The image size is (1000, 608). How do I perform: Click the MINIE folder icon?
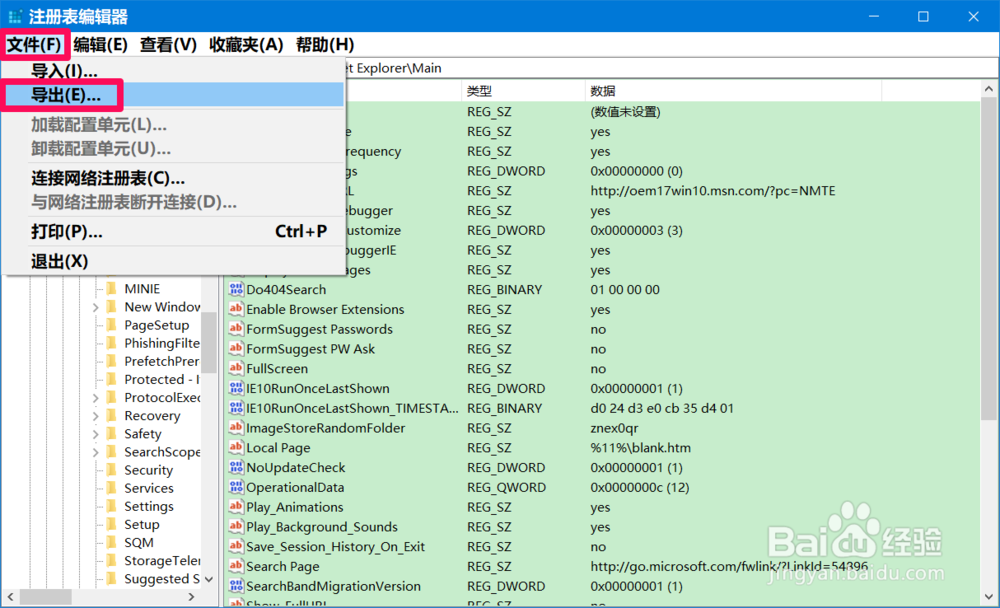(x=111, y=288)
